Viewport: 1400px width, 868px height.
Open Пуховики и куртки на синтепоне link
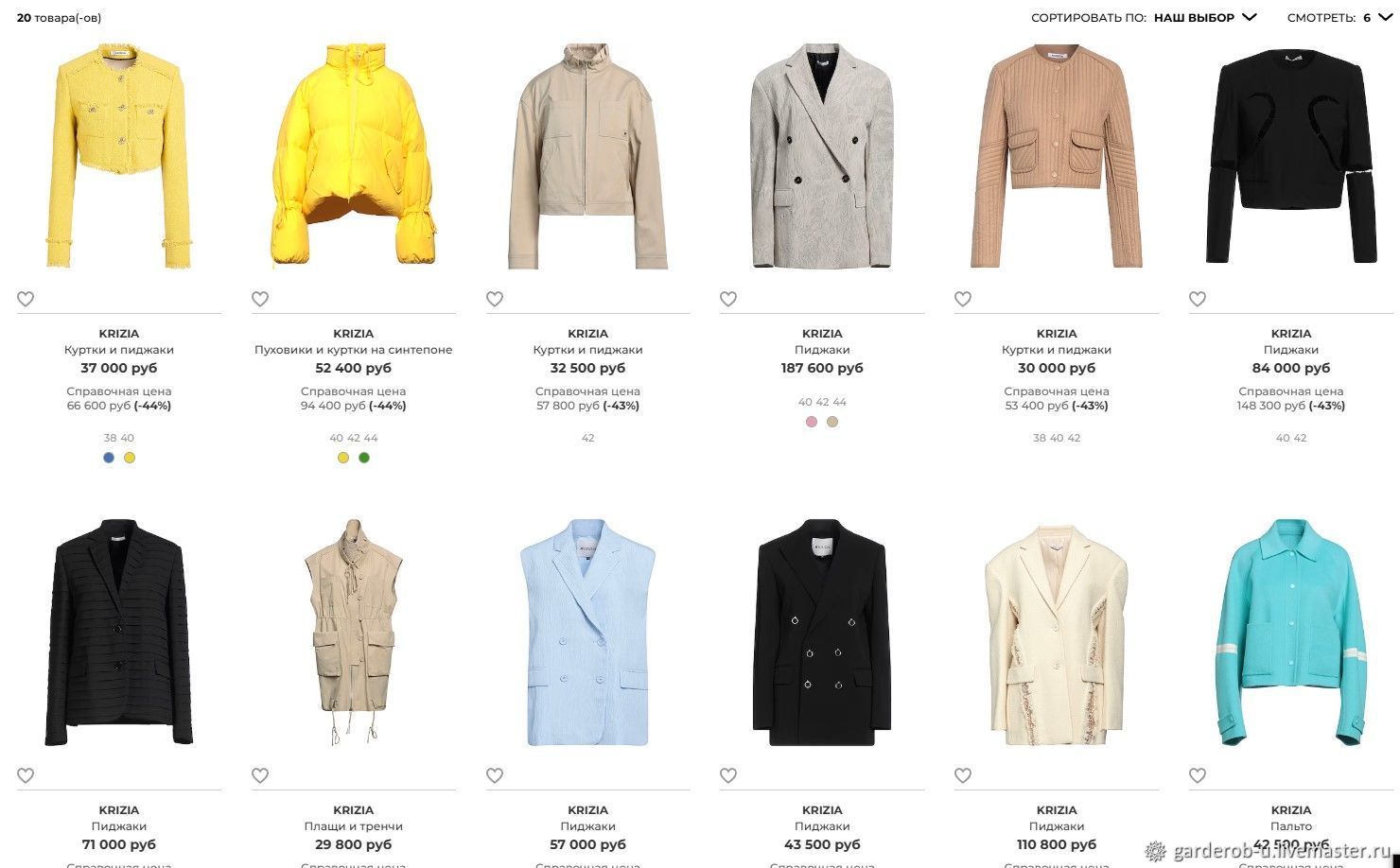[x=354, y=350]
